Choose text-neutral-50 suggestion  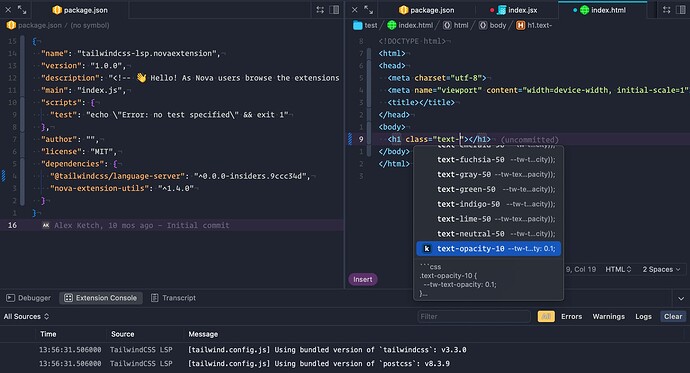(x=488, y=234)
